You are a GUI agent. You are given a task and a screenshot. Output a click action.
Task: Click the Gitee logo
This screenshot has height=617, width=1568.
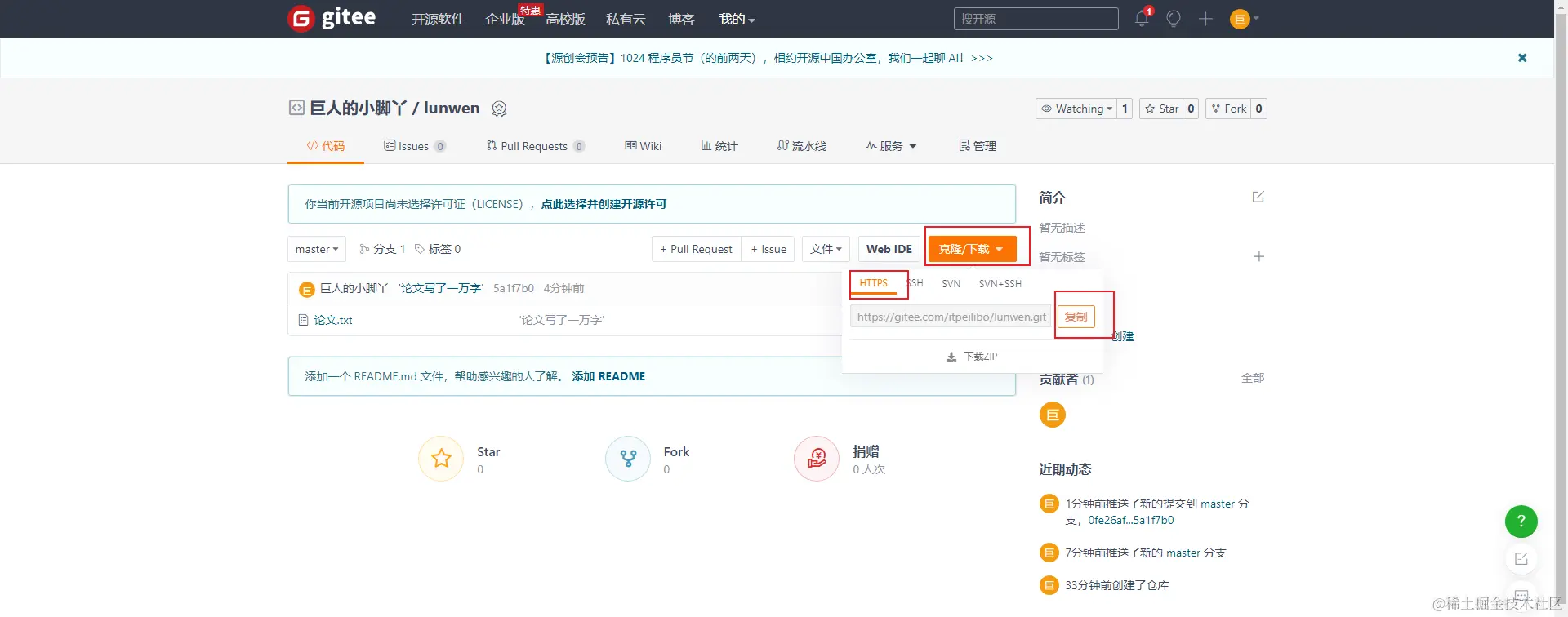(332, 18)
